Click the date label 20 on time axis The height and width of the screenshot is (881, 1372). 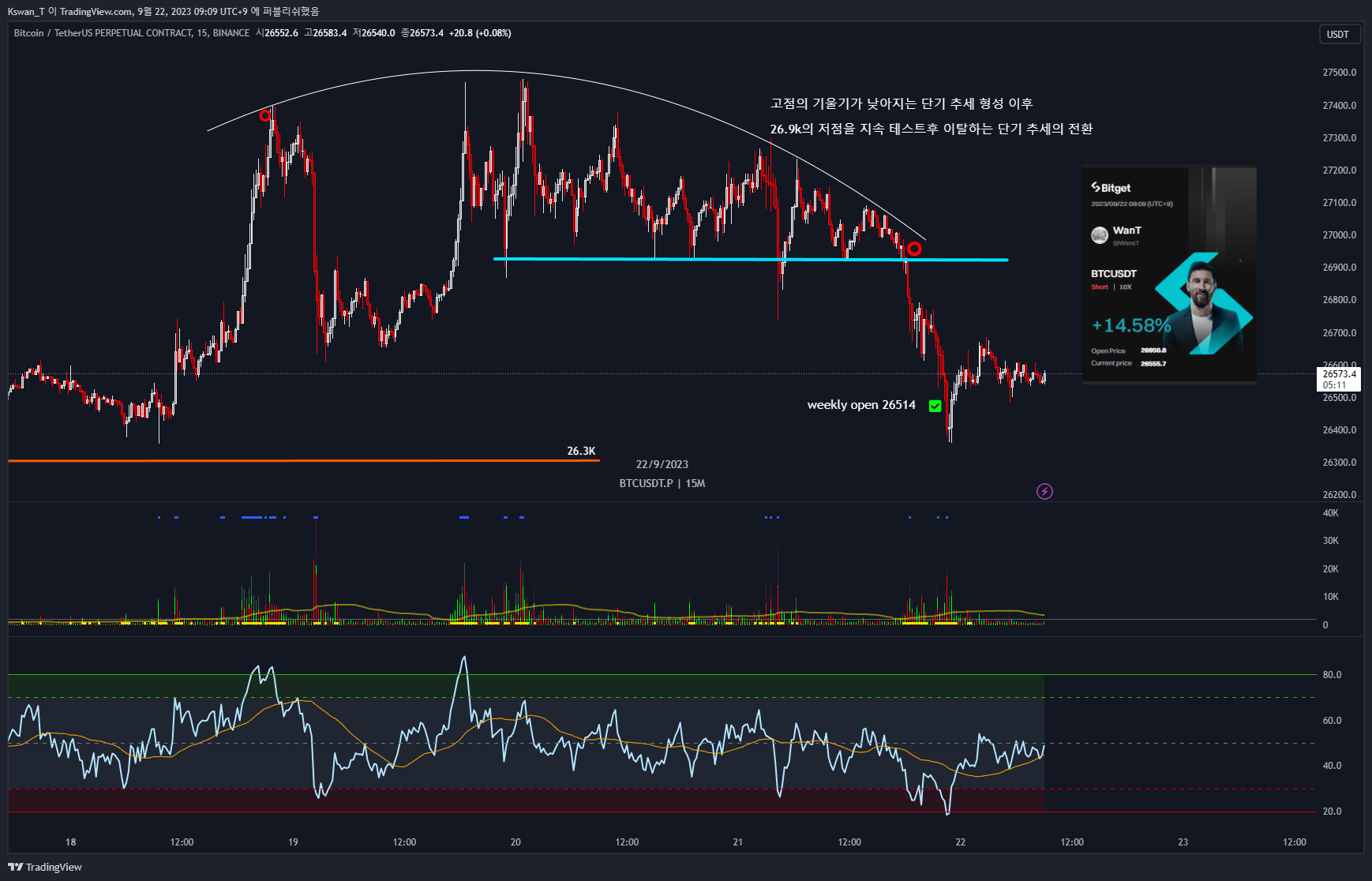515,842
